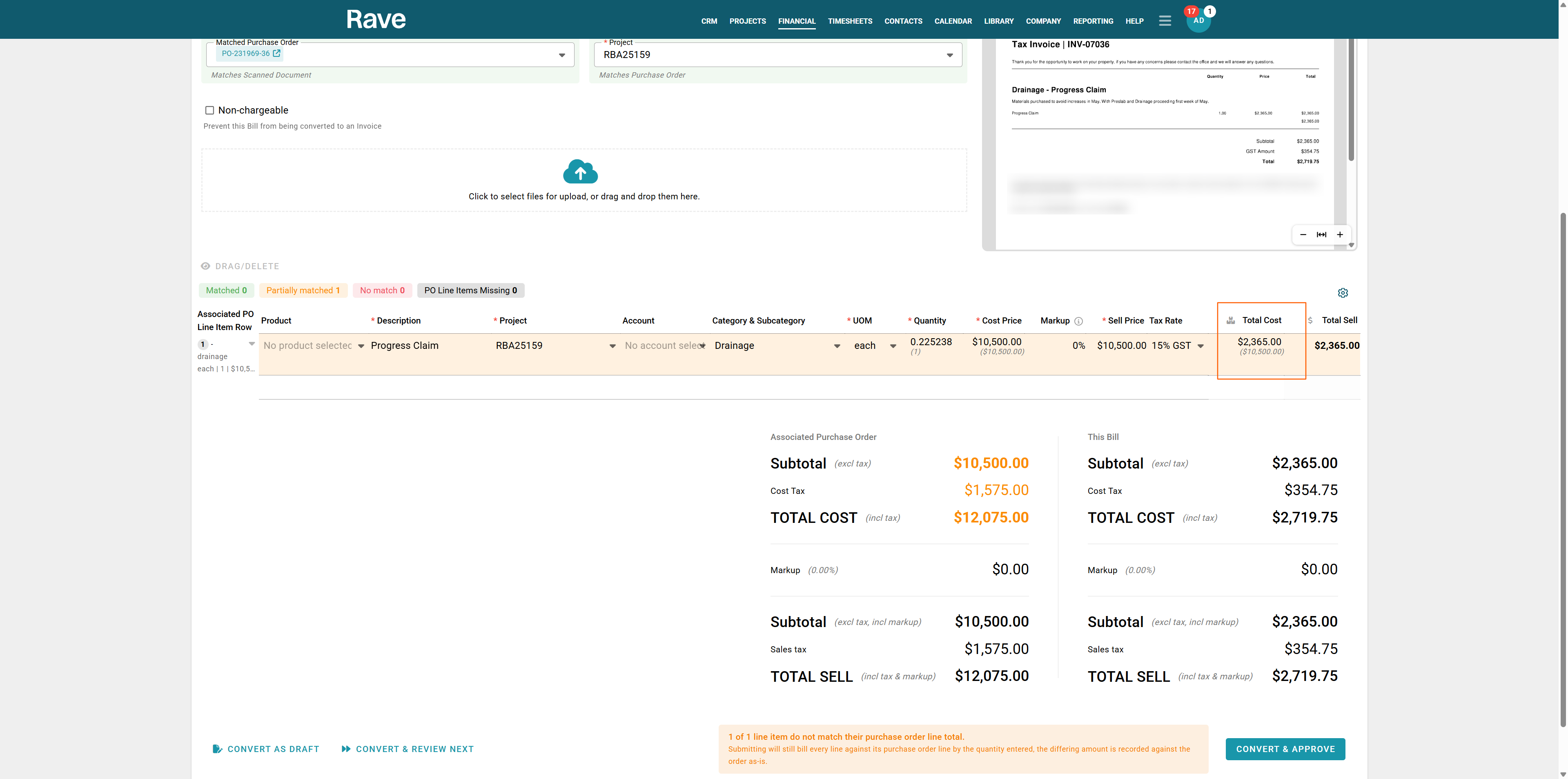Open the PROJECTS menu
The image size is (1568, 779).
748,21
